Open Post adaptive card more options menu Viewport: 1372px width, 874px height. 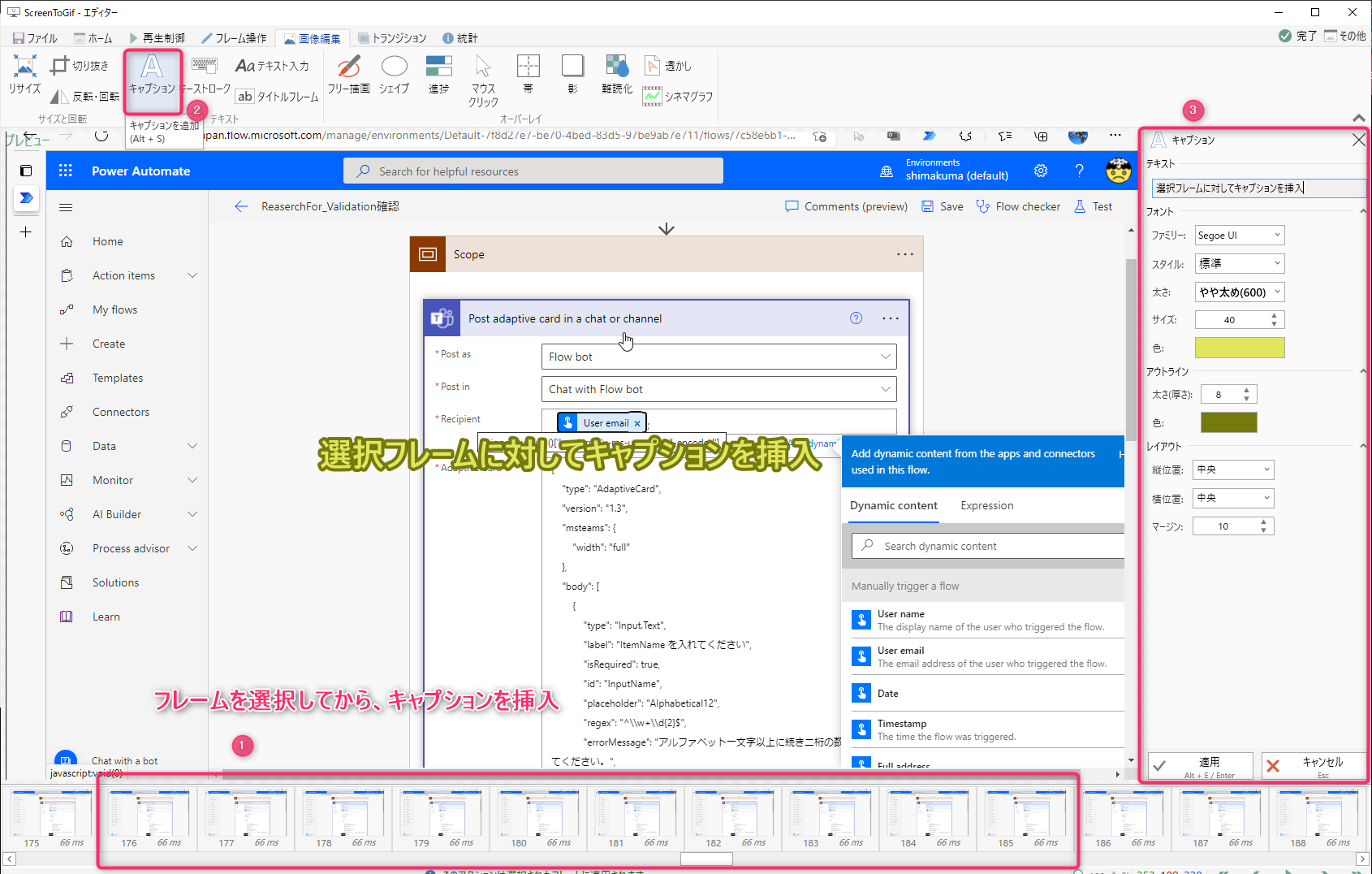[891, 318]
